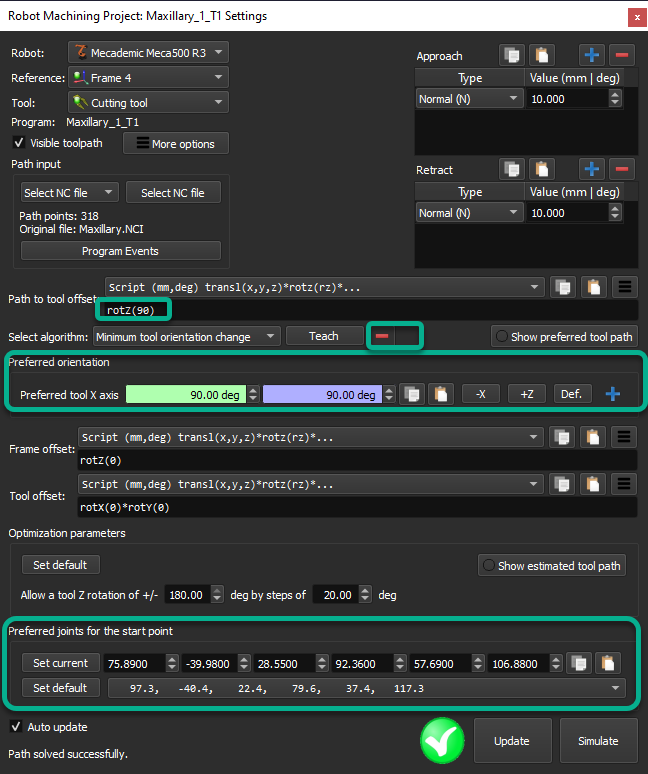Click the green checkmark status icon

(x=443, y=741)
